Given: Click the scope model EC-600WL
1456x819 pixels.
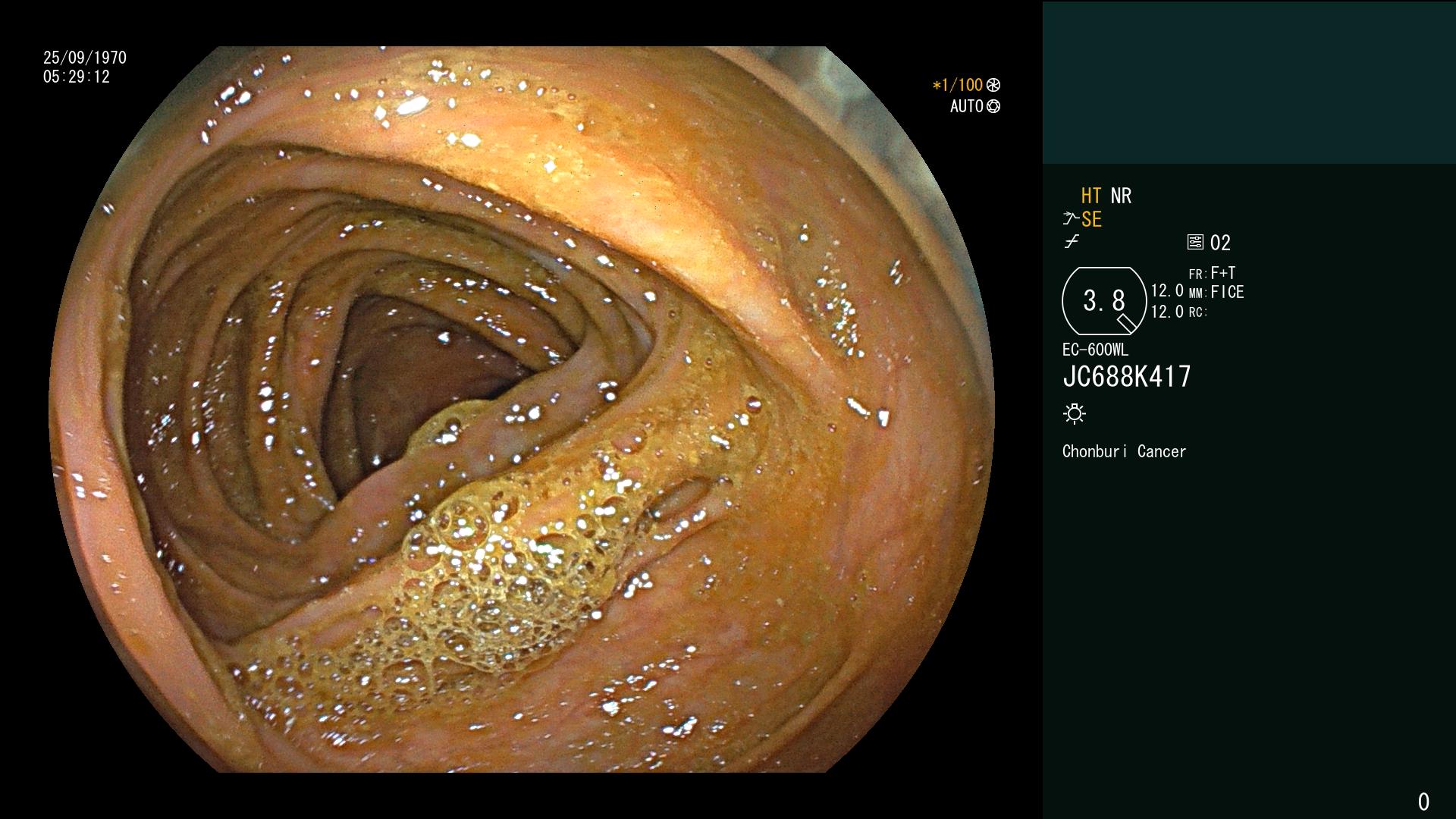Looking at the screenshot, I should (x=1095, y=350).
